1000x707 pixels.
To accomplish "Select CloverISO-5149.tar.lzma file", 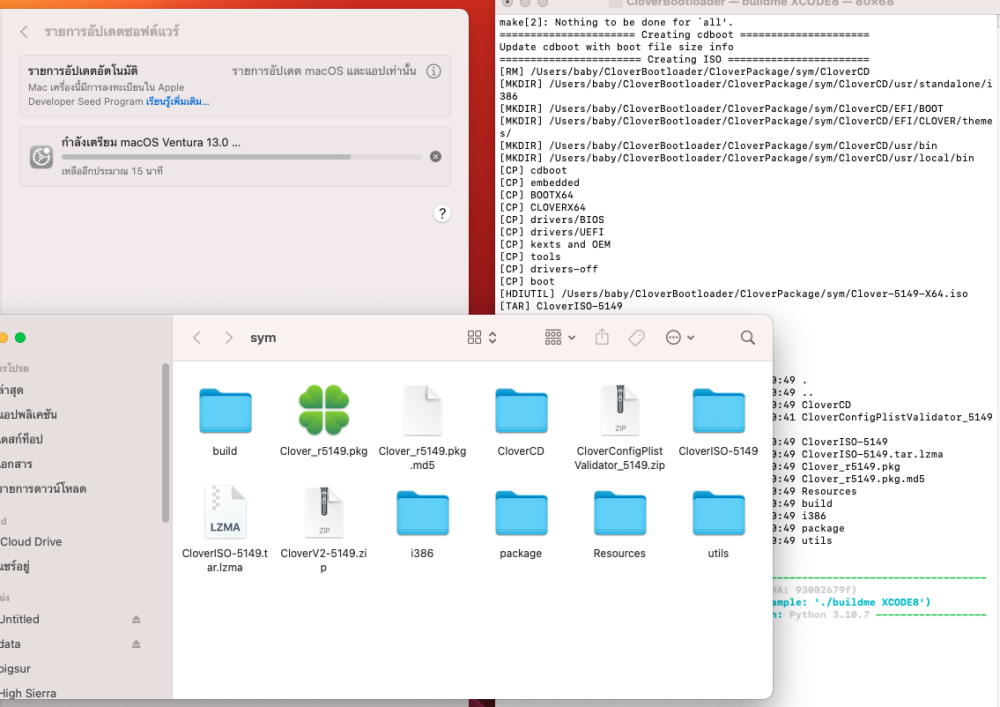I will click(x=225, y=513).
